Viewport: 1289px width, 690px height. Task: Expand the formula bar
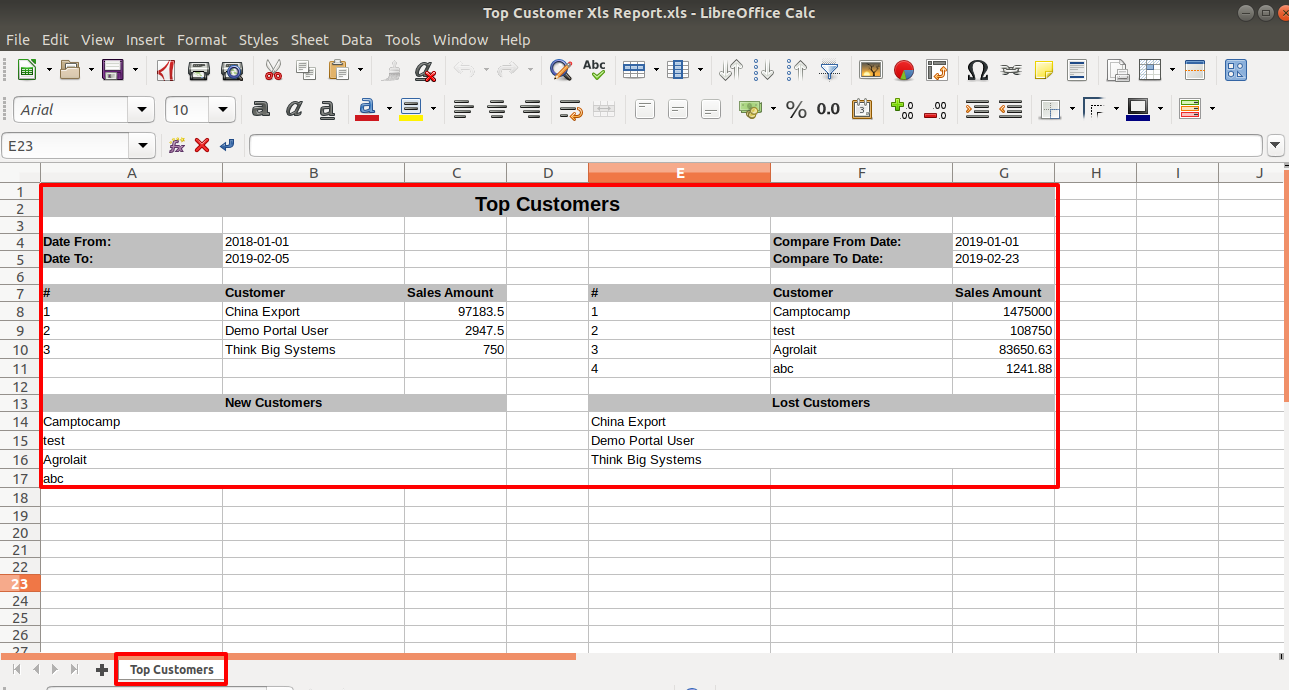[1275, 146]
